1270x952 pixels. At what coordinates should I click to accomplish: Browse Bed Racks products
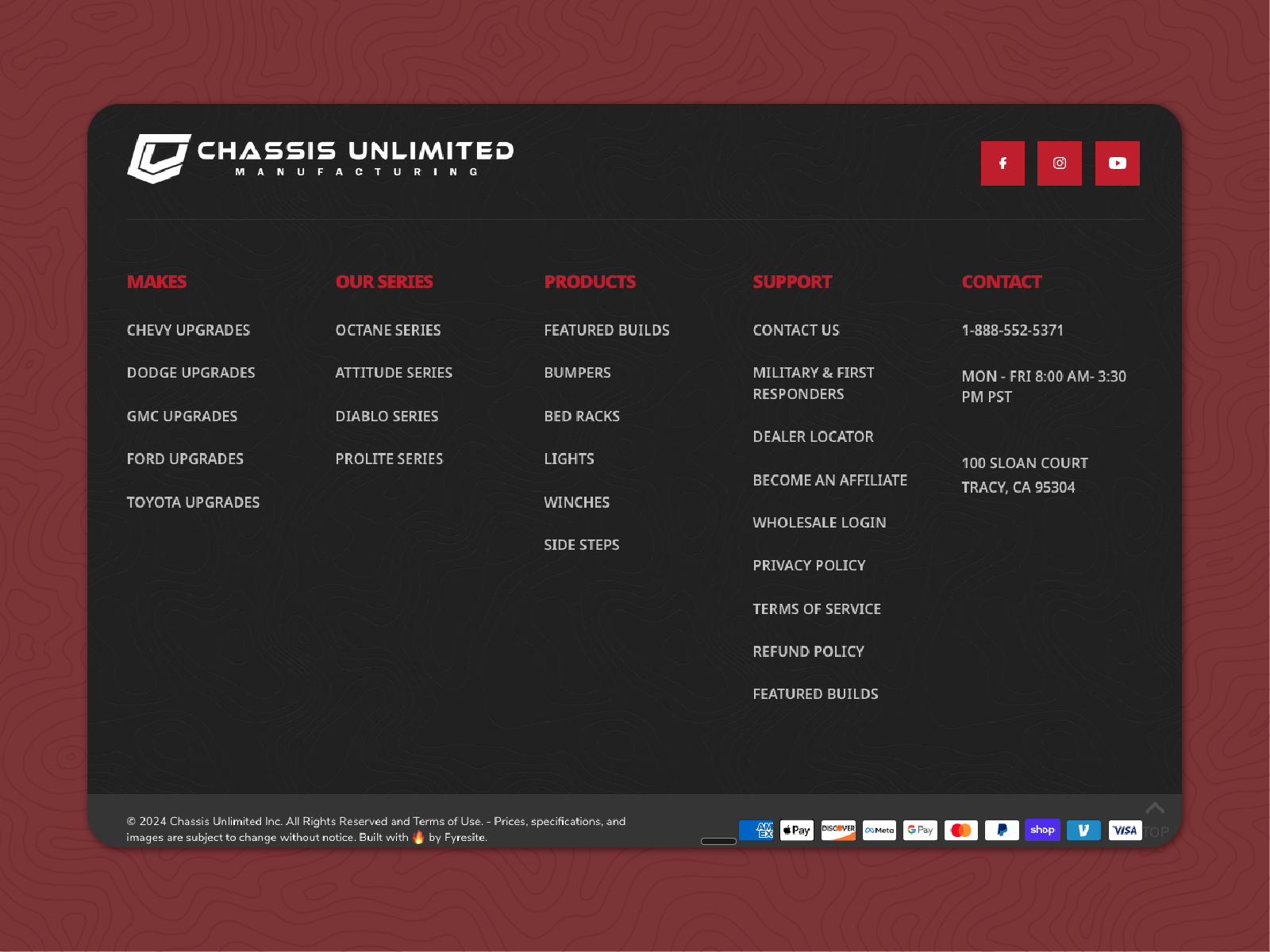click(582, 416)
